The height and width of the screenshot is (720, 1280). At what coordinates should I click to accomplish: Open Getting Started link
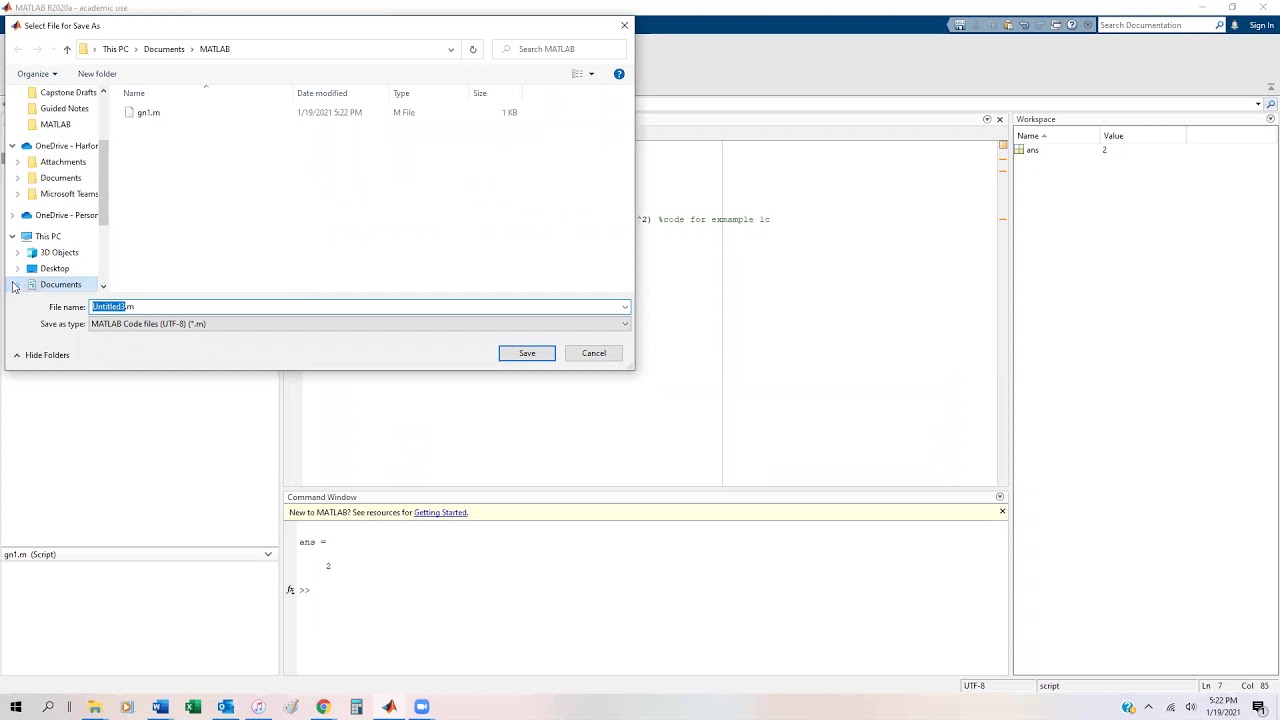coord(440,513)
